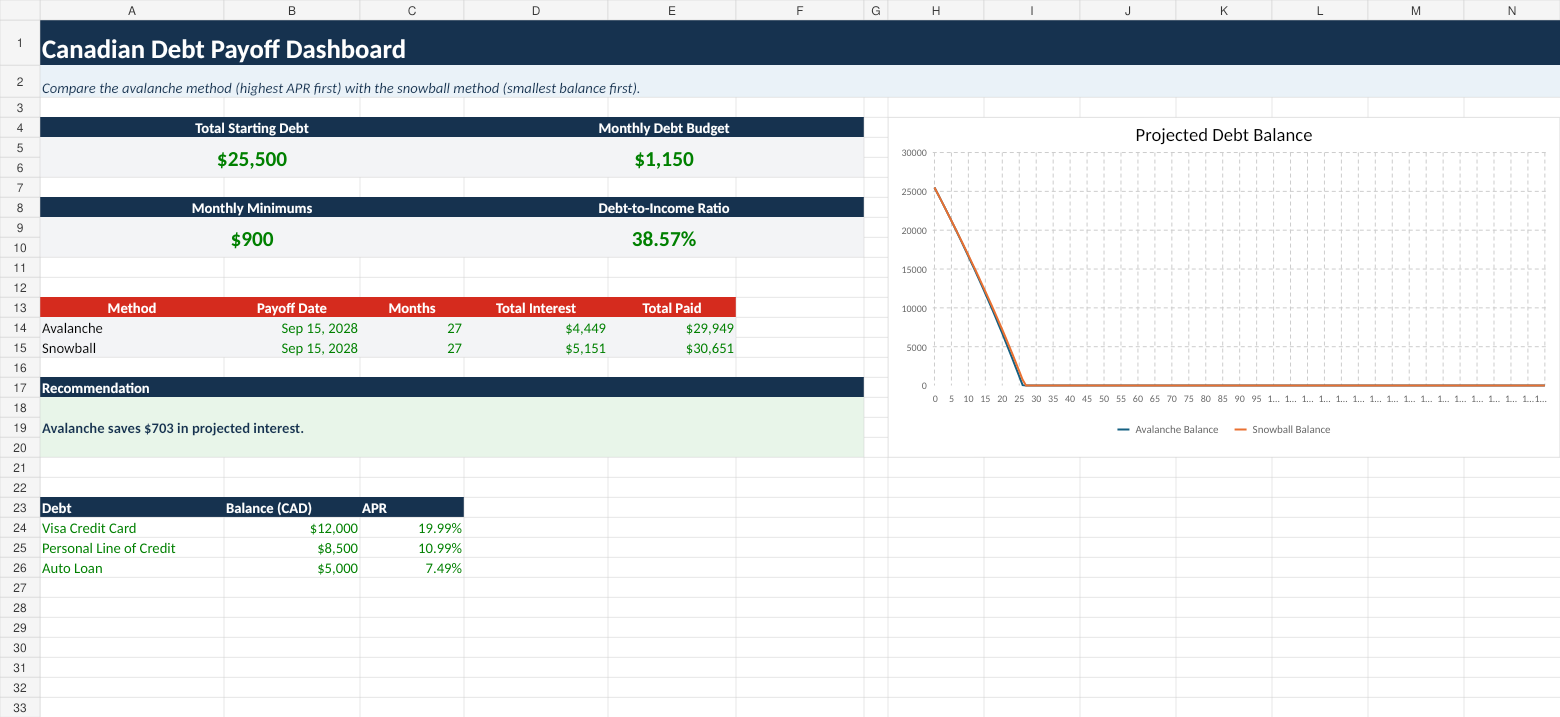1560x717 pixels.
Task: Select the Projected Debt Balance chart title
Action: click(x=1223, y=135)
